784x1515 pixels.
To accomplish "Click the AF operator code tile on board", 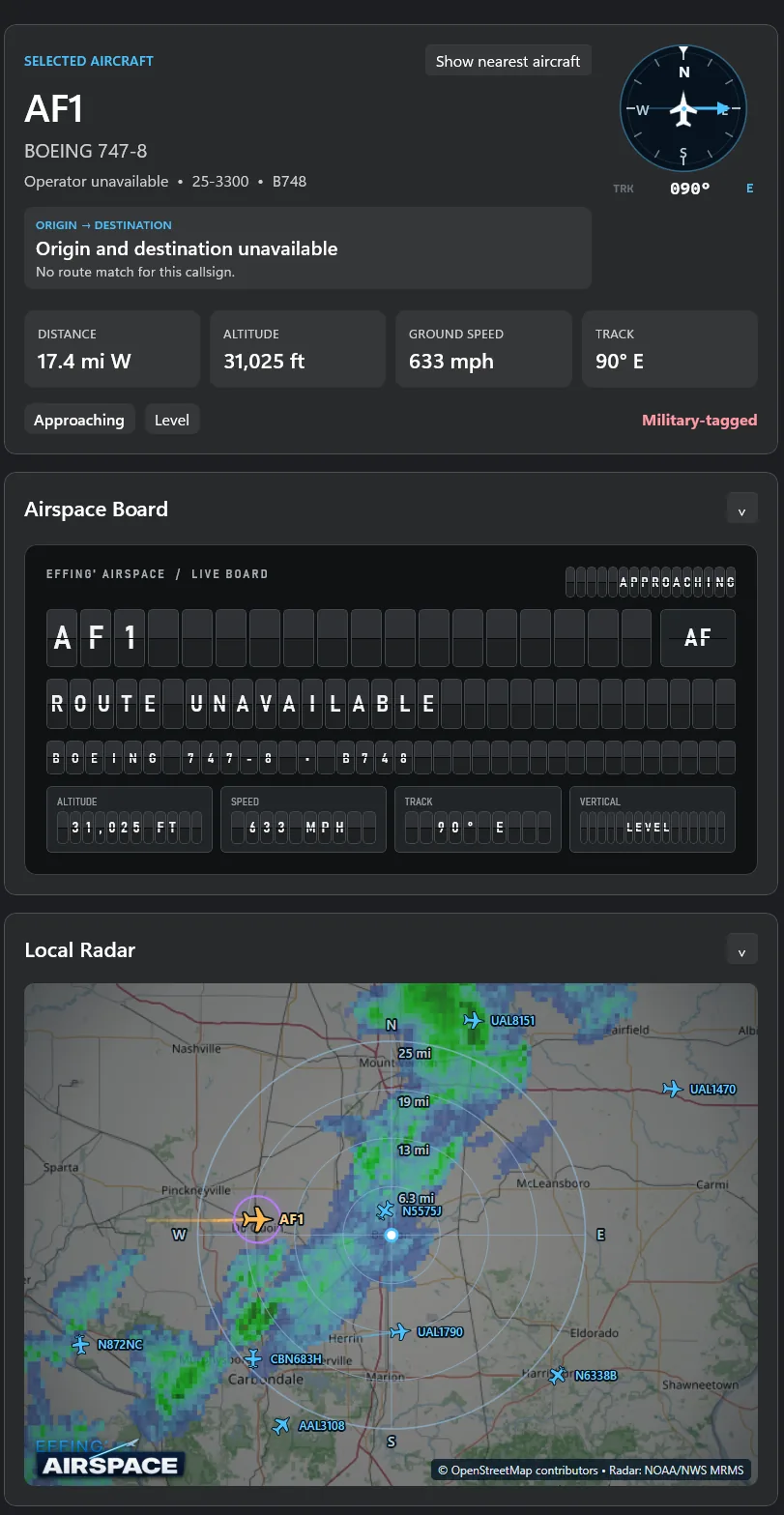I will [698, 638].
